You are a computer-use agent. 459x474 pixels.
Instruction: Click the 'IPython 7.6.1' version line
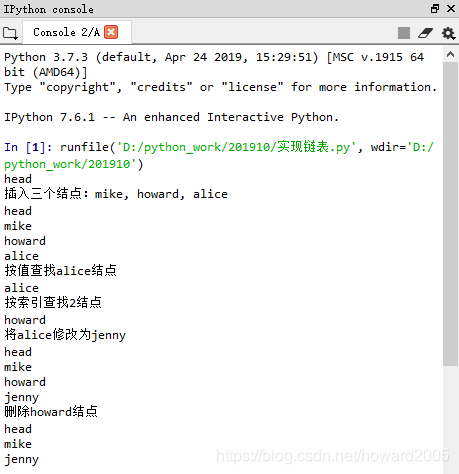pyautogui.click(x=171, y=117)
